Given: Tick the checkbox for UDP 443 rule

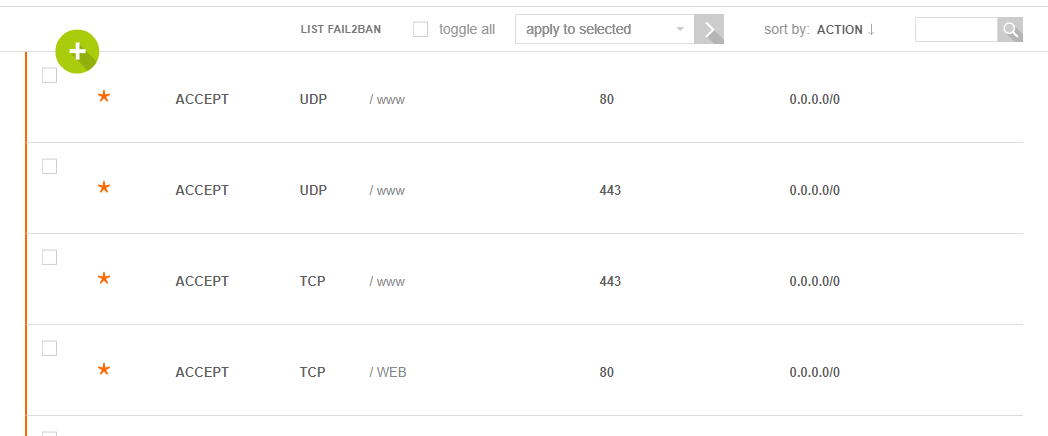Looking at the screenshot, I should [50, 167].
